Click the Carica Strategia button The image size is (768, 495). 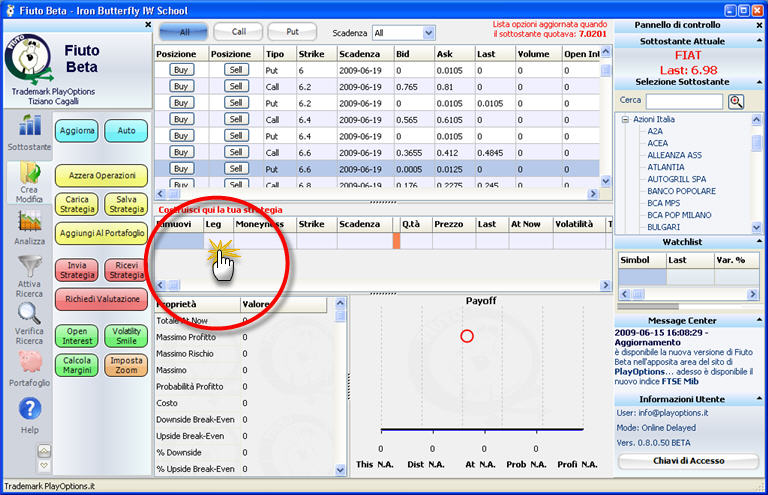[77, 204]
